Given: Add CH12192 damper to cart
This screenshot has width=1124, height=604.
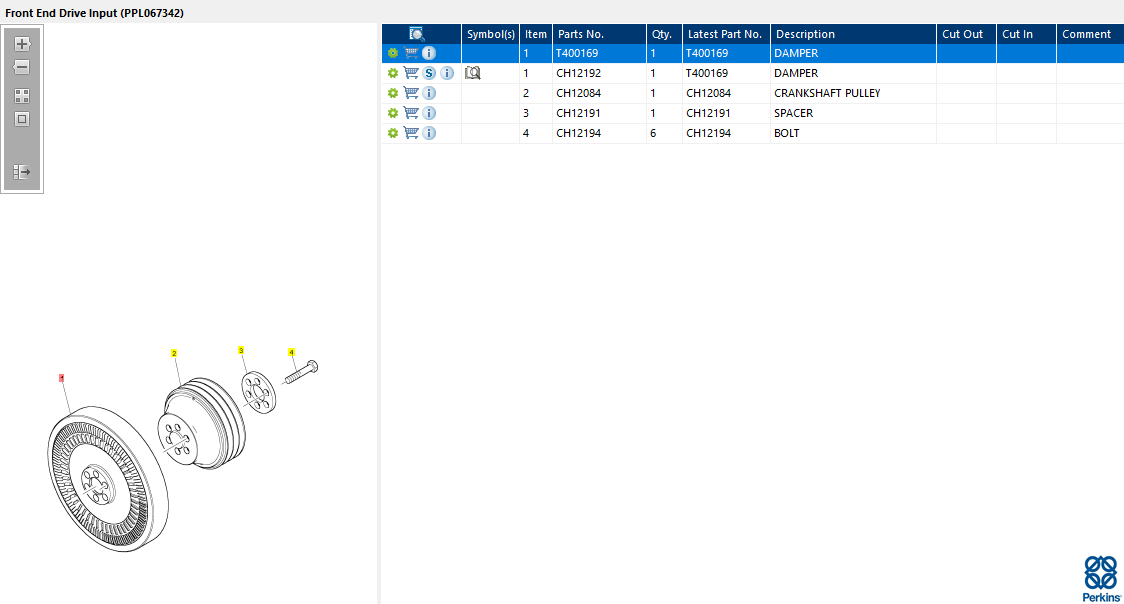Looking at the screenshot, I should pyautogui.click(x=411, y=72).
